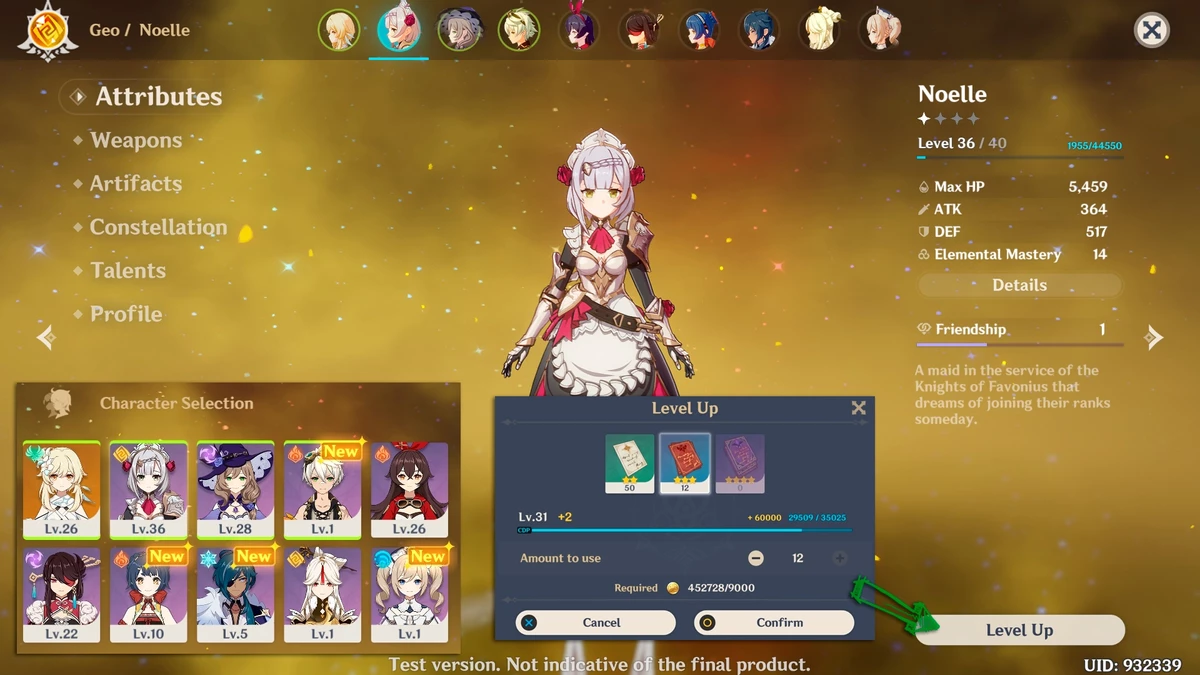Open the Artifacts menu
1200x675 pixels.
tap(136, 183)
